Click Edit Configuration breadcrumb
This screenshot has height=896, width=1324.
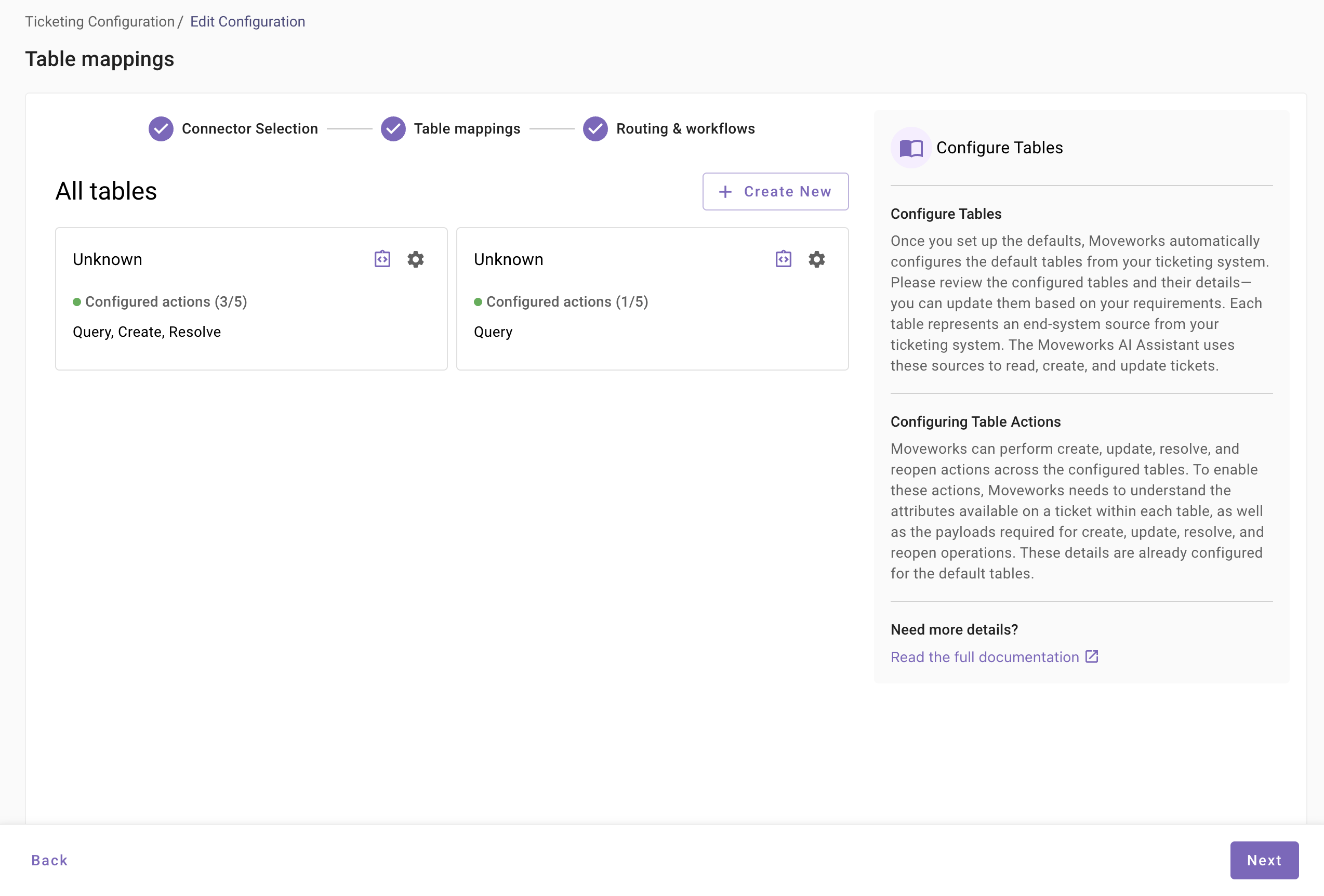coord(247,22)
